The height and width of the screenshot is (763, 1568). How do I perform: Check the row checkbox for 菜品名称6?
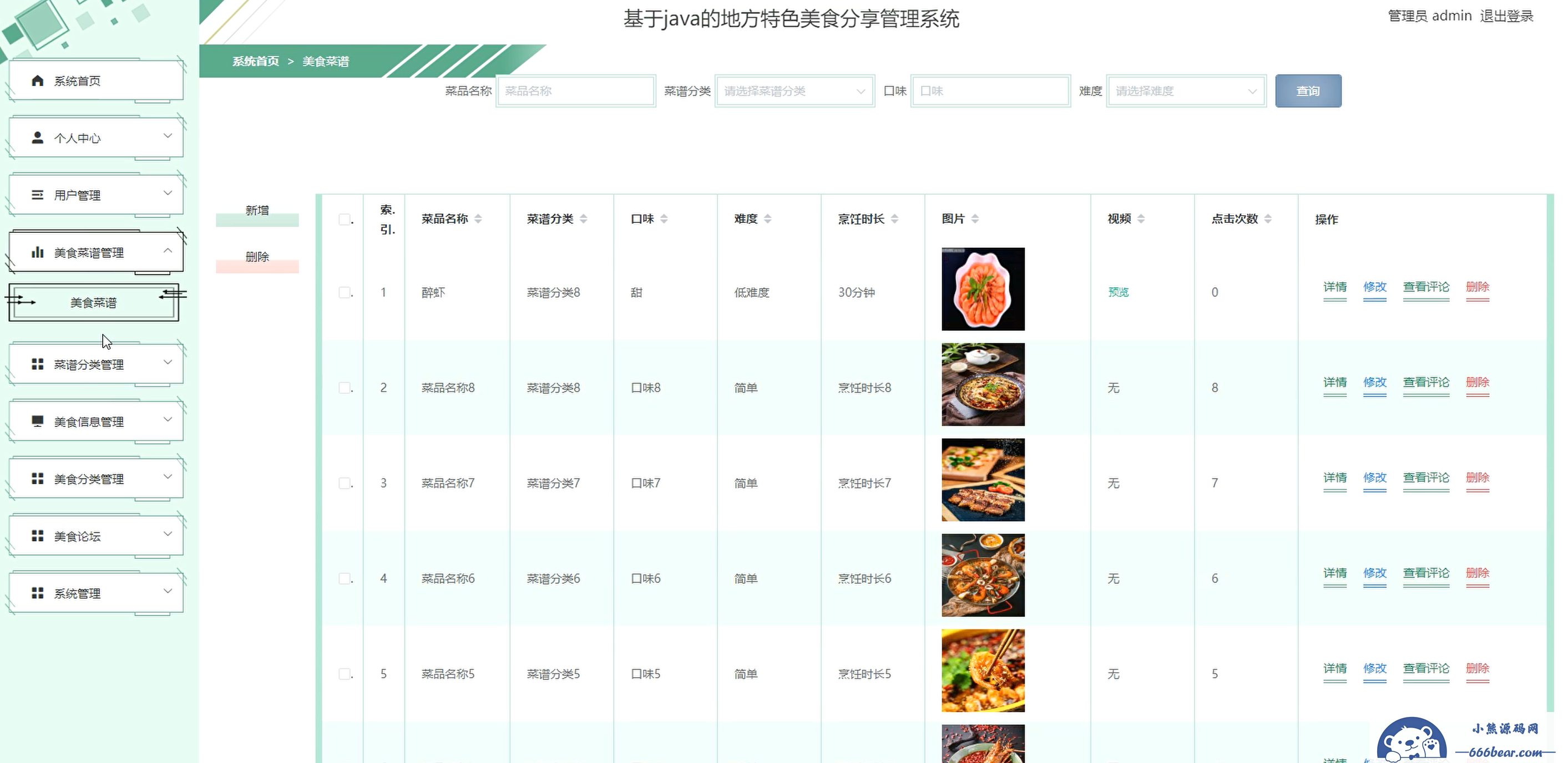click(x=345, y=578)
